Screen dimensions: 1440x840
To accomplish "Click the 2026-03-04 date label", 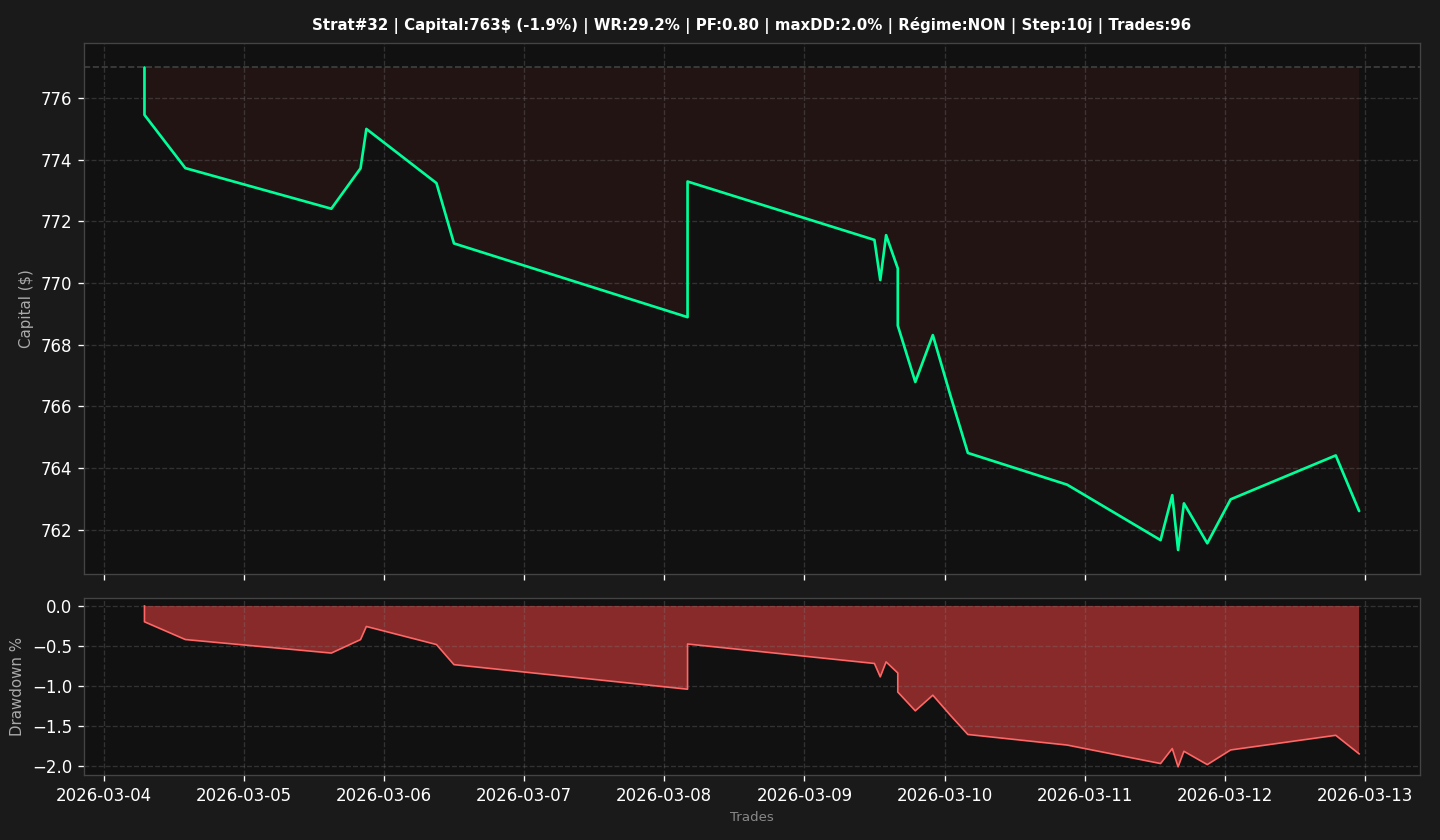I will pyautogui.click(x=104, y=795).
